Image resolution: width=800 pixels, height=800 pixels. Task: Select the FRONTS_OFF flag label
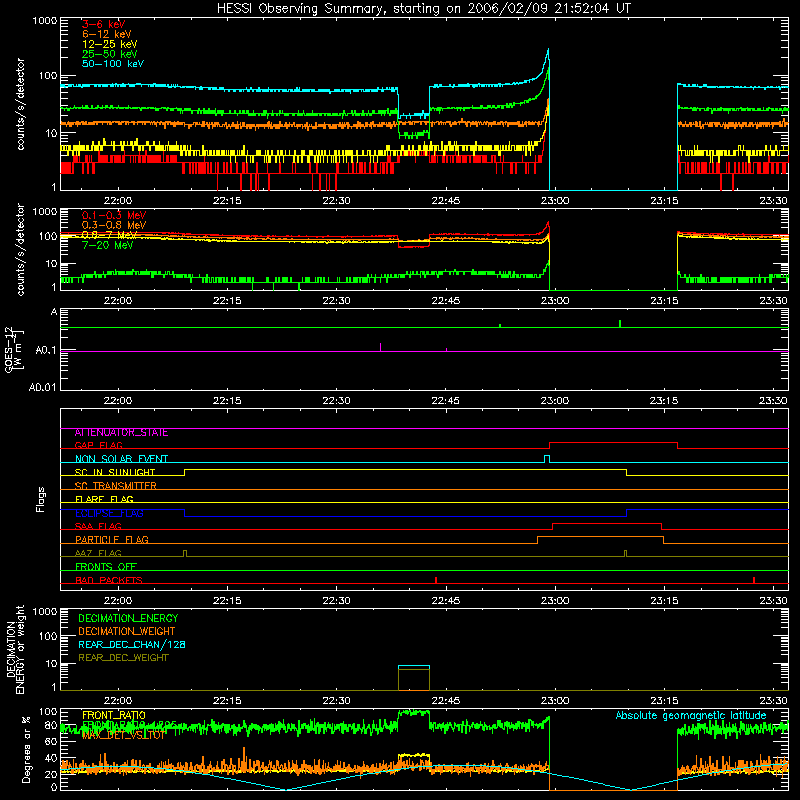click(x=106, y=567)
